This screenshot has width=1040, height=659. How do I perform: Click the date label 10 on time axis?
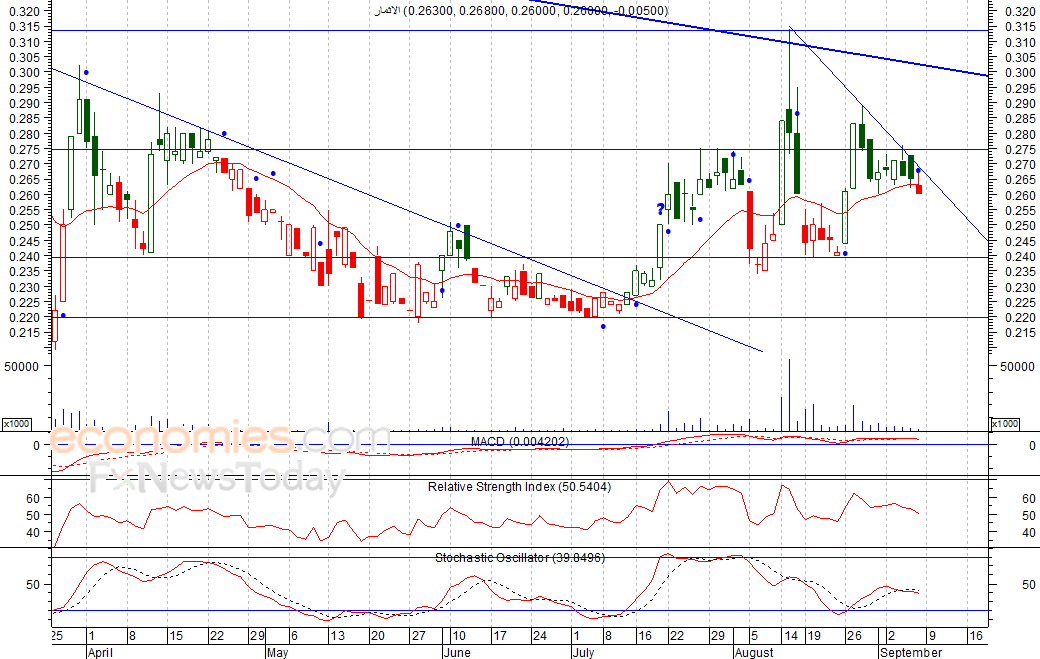pyautogui.click(x=459, y=636)
